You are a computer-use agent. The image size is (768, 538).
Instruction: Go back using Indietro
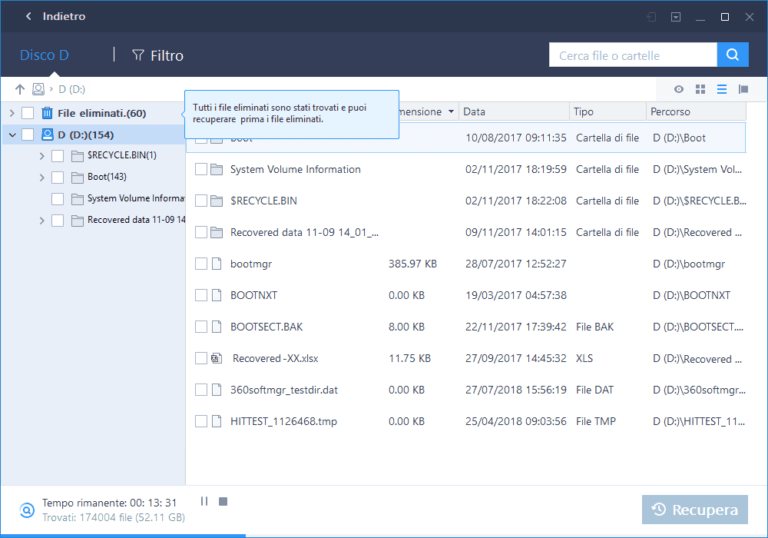pos(55,17)
